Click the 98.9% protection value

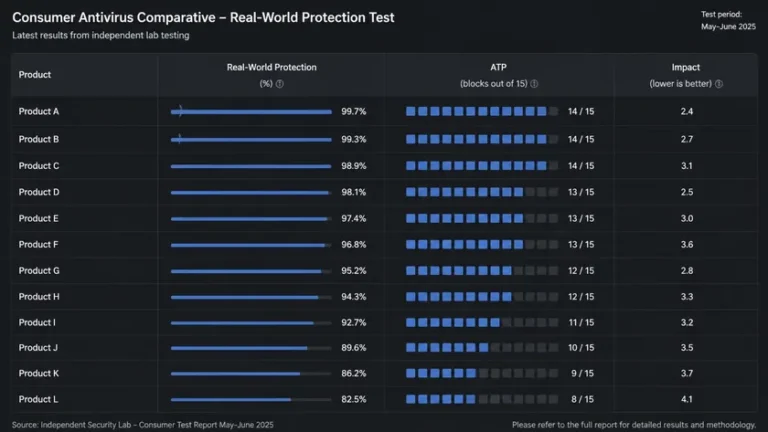pyautogui.click(x=354, y=166)
